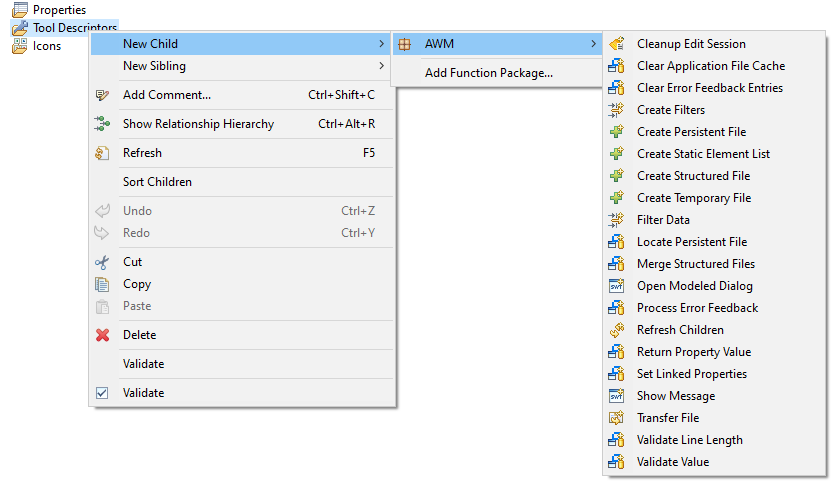Click the Locate Persistent File icon

tap(616, 242)
